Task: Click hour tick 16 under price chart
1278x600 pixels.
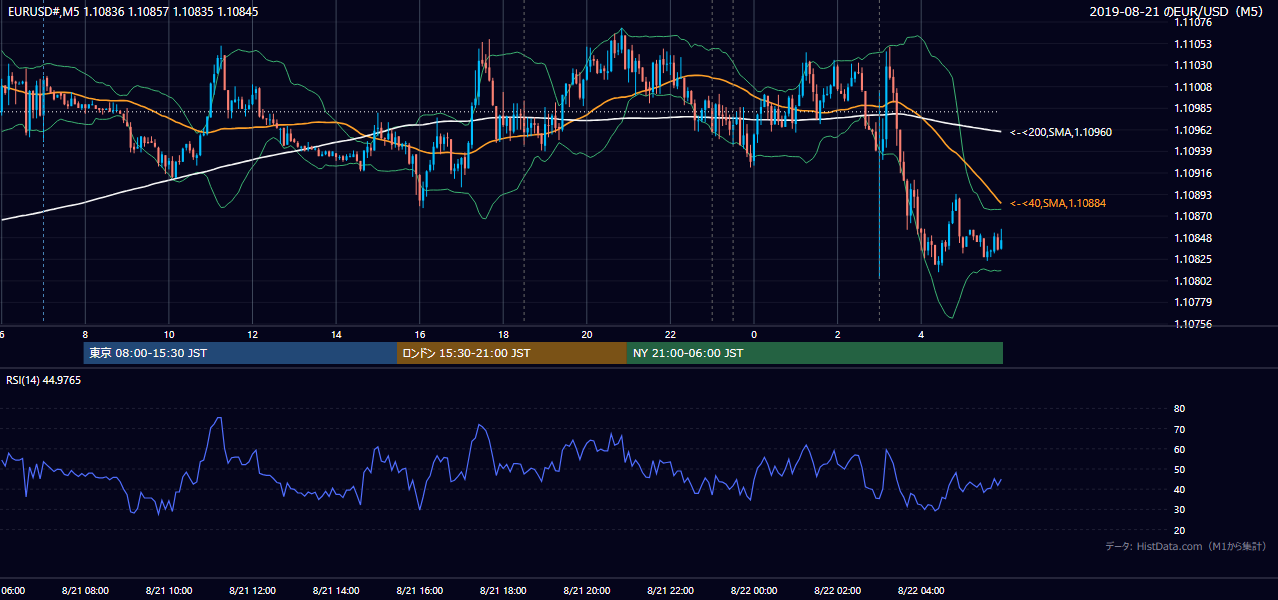Action: pyautogui.click(x=420, y=335)
